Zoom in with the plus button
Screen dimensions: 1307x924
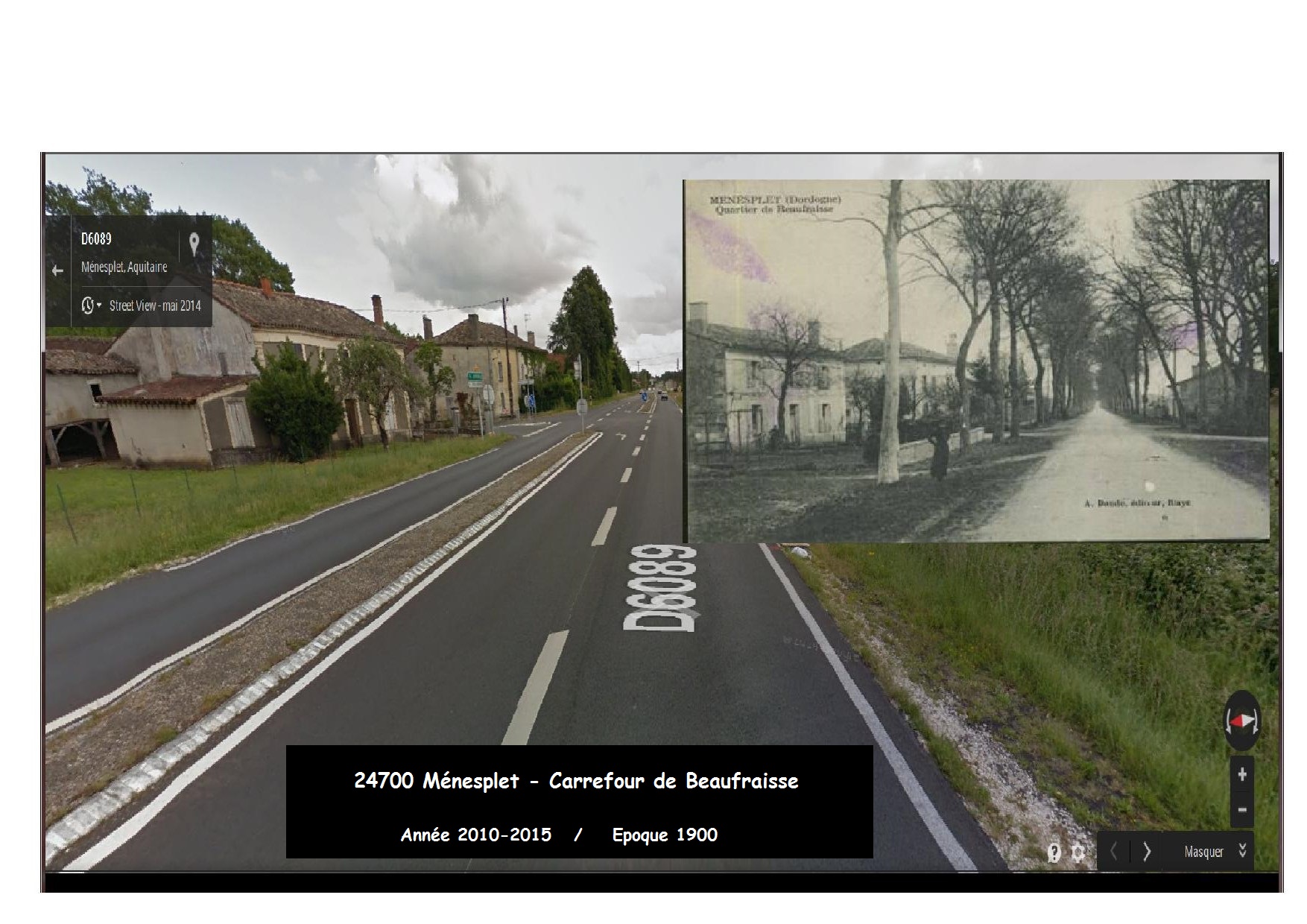click(1241, 775)
